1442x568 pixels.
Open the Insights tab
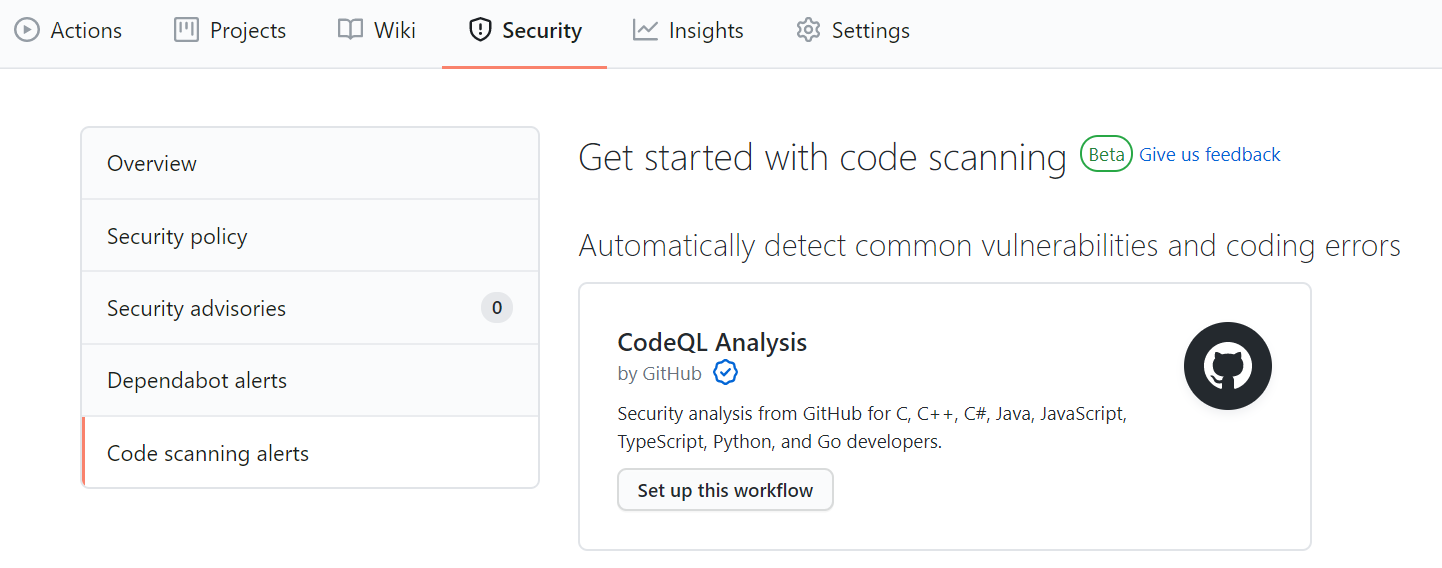click(688, 31)
